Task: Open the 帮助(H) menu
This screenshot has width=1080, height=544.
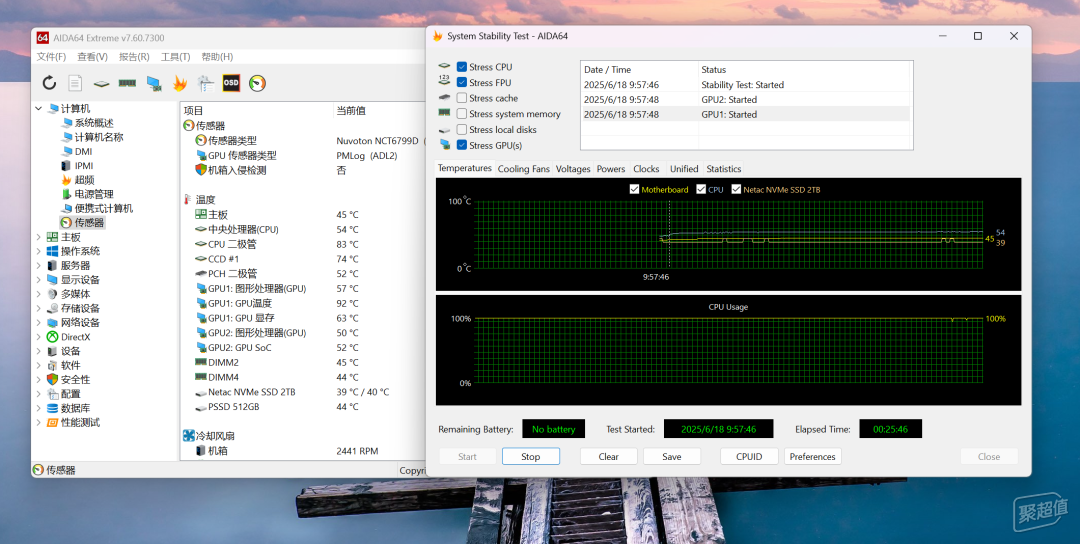Action: click(217, 56)
